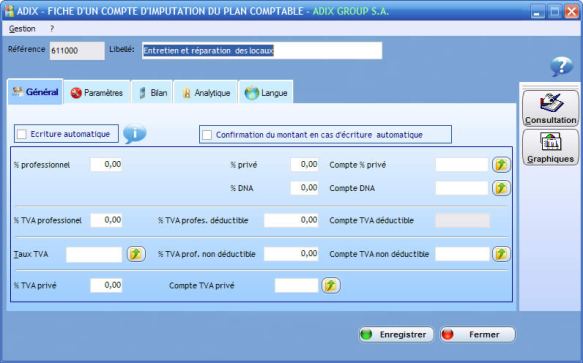Click the % privé value field
This screenshot has width=583, height=363.
click(305, 164)
